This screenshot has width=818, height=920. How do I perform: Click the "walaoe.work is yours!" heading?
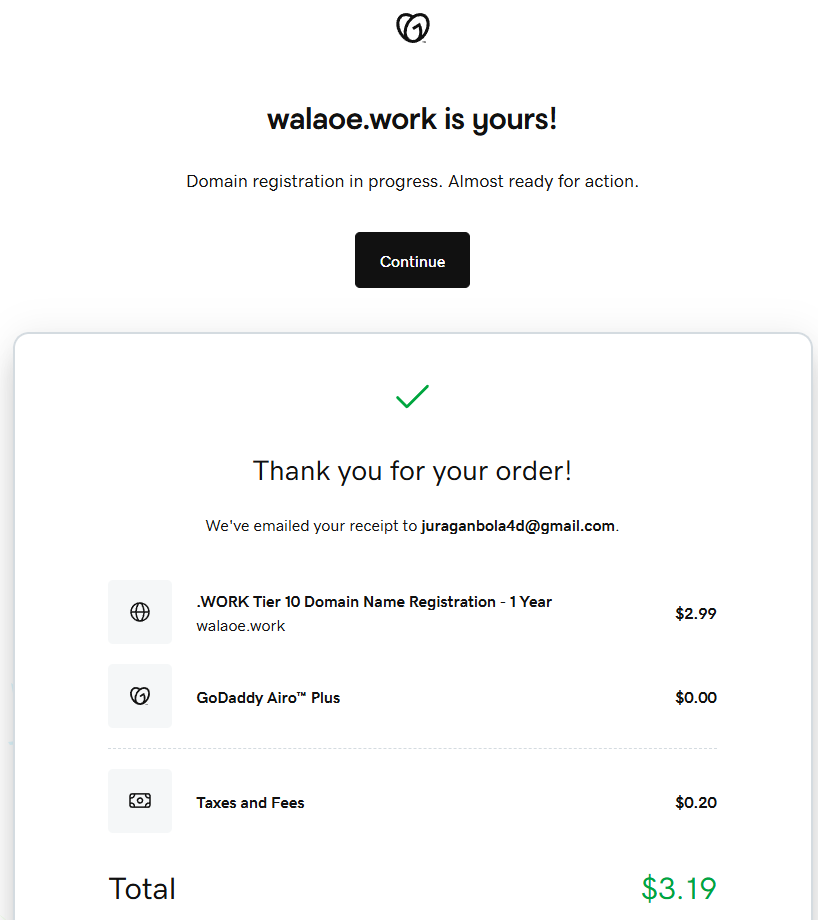pyautogui.click(x=412, y=120)
